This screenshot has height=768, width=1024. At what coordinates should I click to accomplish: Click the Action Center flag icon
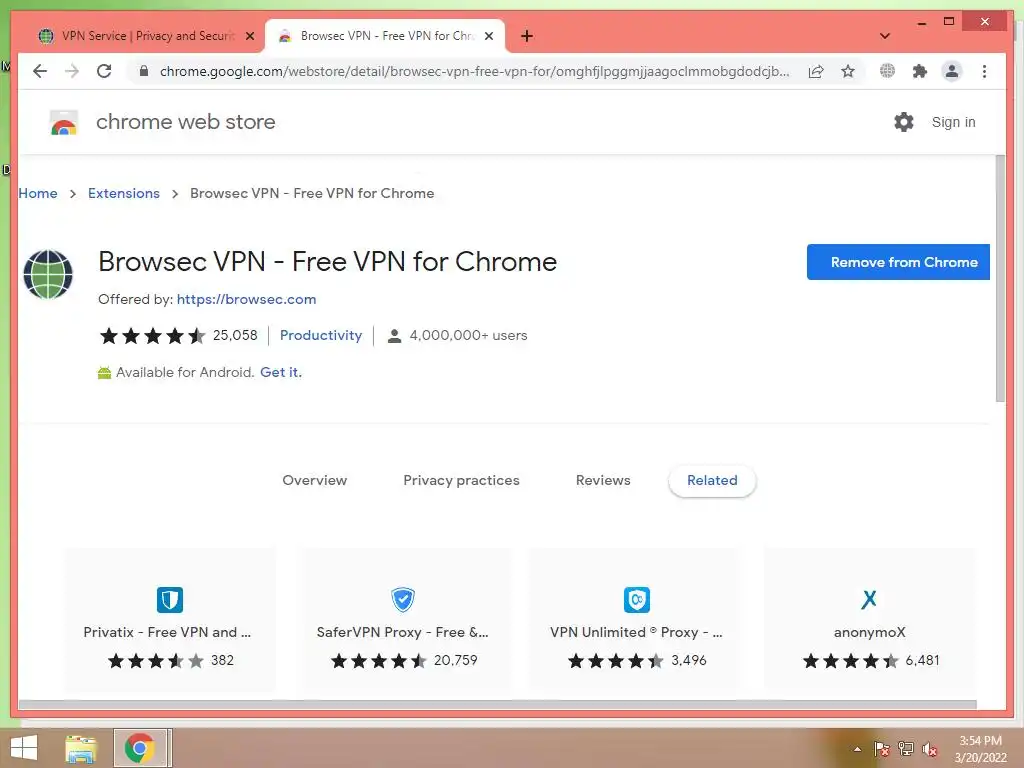pos(882,749)
